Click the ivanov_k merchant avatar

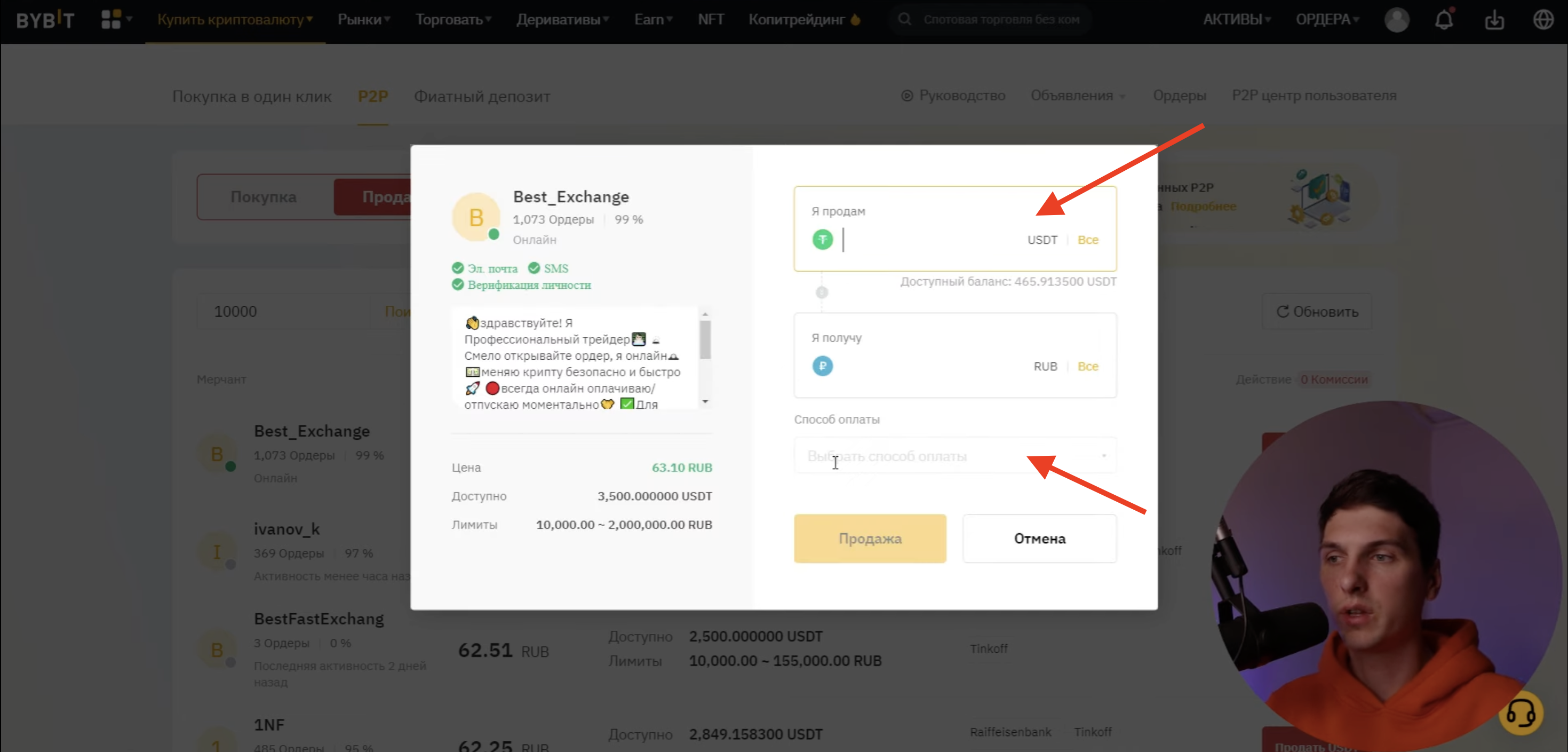(x=217, y=552)
